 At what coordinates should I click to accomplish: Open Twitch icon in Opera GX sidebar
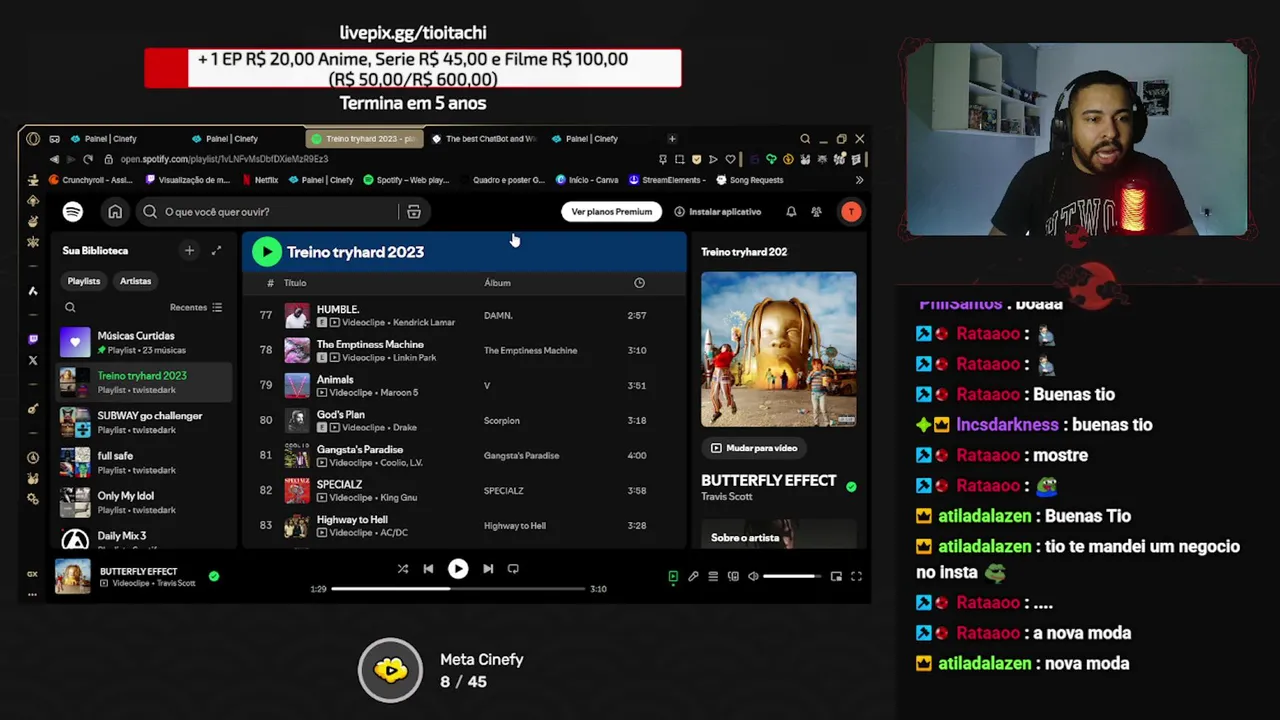click(33, 339)
